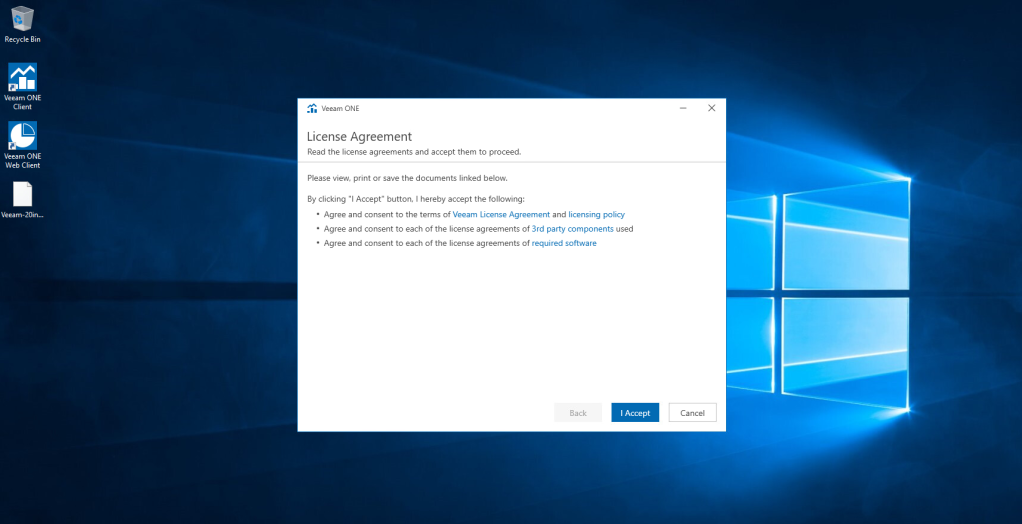Click the 'Veeam ONE' title bar text
Screen dimensions: 1022x524
coord(340,108)
